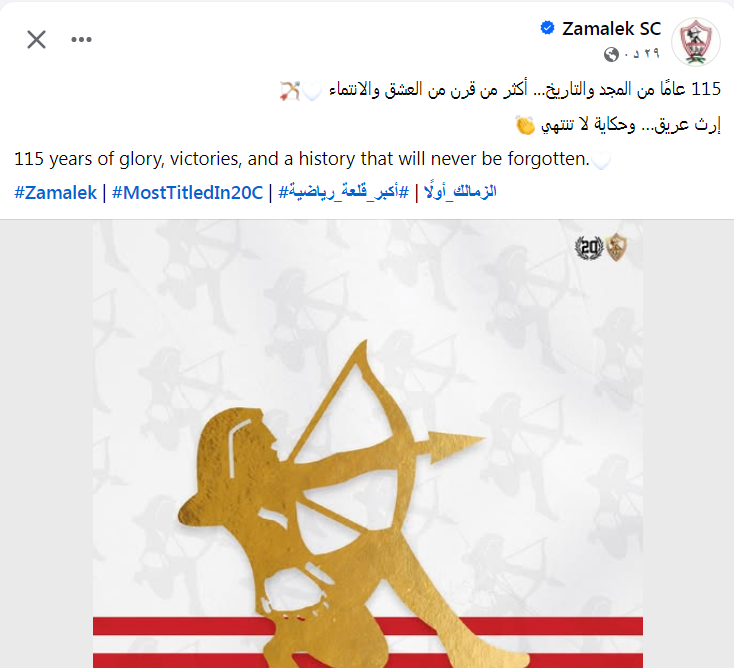Open the Zamalek SC profile picture
Image resolution: width=734 pixels, height=668 pixels.
coord(696,42)
